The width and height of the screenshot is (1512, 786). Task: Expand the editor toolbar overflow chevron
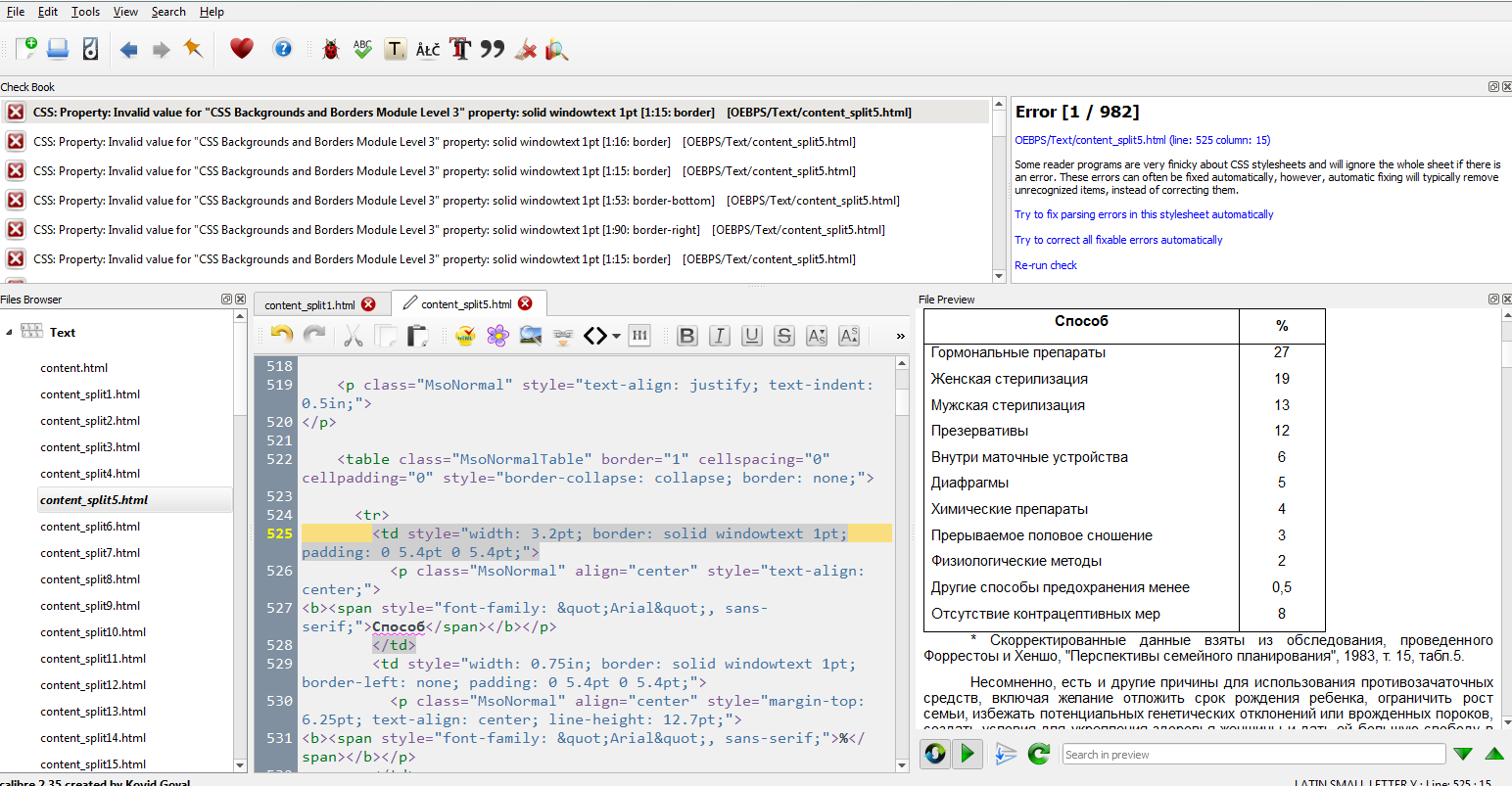pyautogui.click(x=900, y=336)
